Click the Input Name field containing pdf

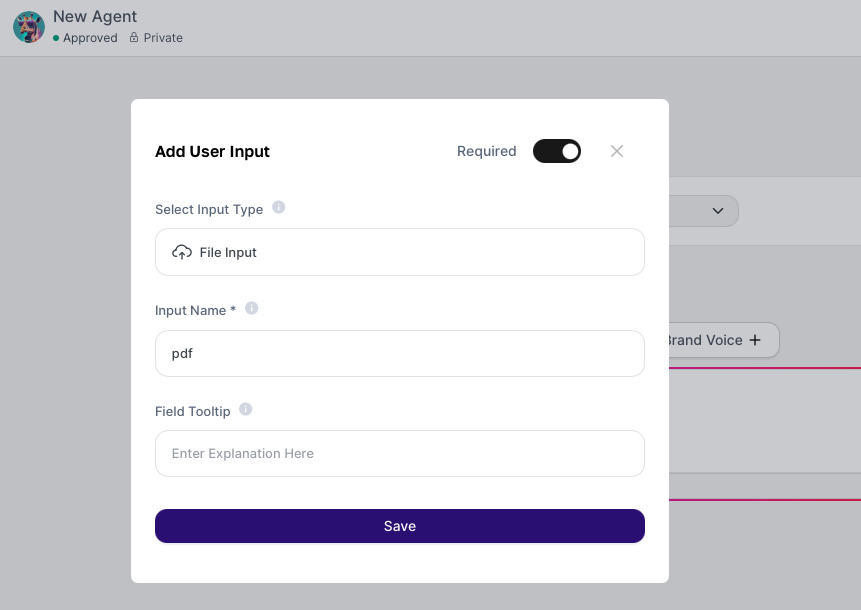(x=400, y=354)
